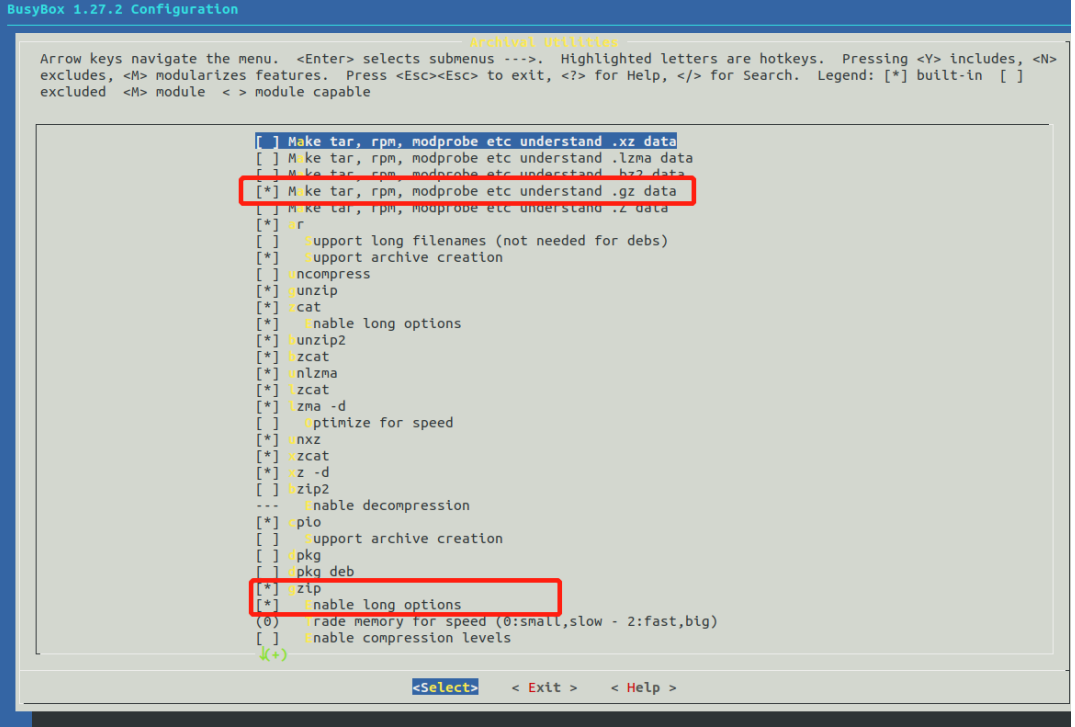Image resolution: width=1075 pixels, height=727 pixels.
Task: Toggle zcat Enable long options
Action: click(359, 323)
